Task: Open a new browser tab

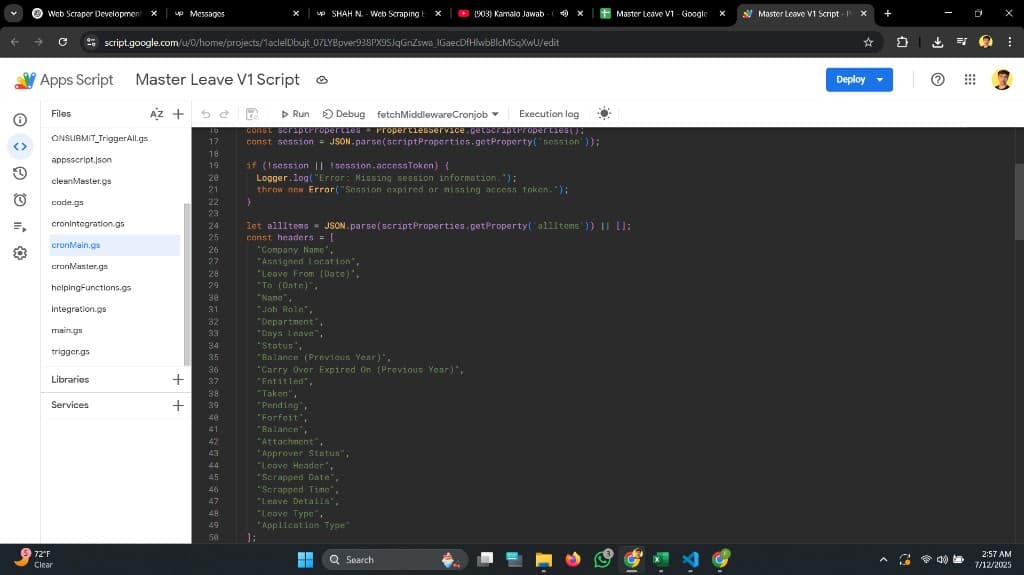Action: (888, 13)
